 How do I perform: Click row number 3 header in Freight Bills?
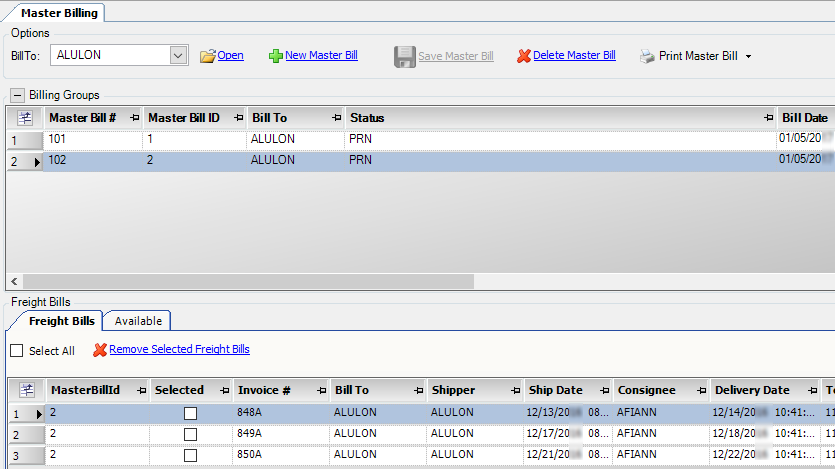click(x=26, y=456)
